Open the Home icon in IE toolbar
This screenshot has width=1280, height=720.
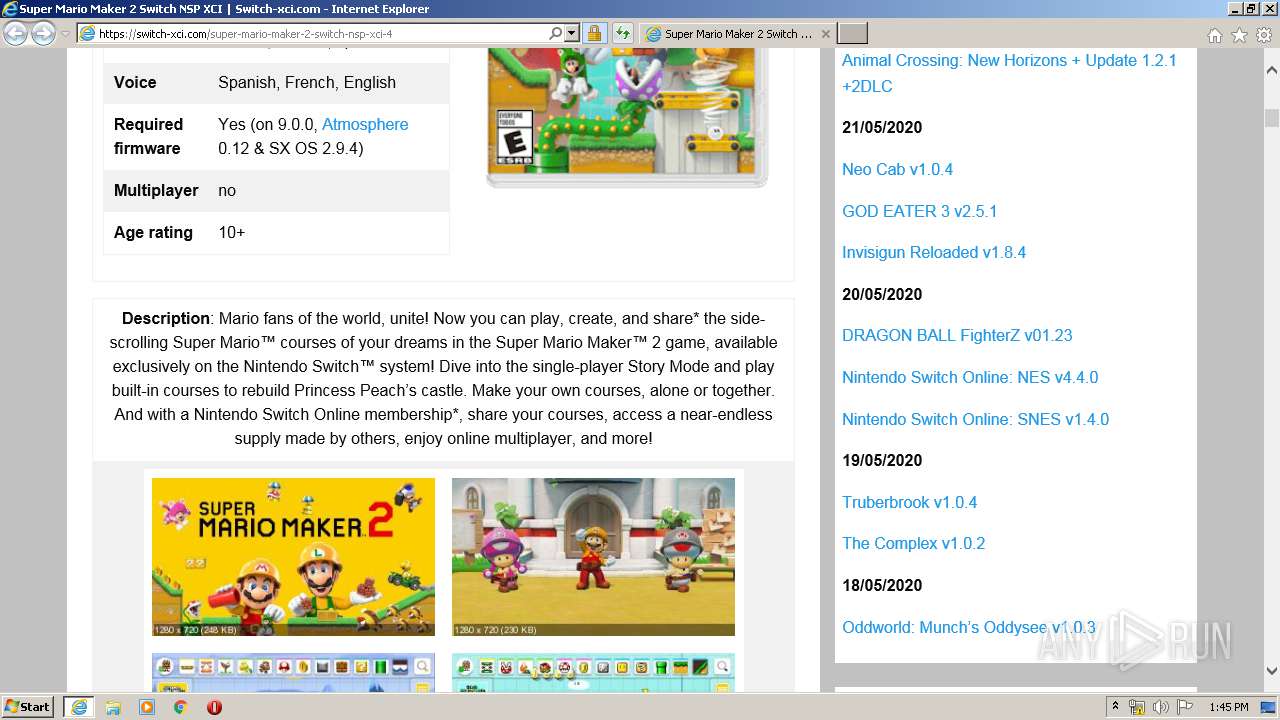1214,35
